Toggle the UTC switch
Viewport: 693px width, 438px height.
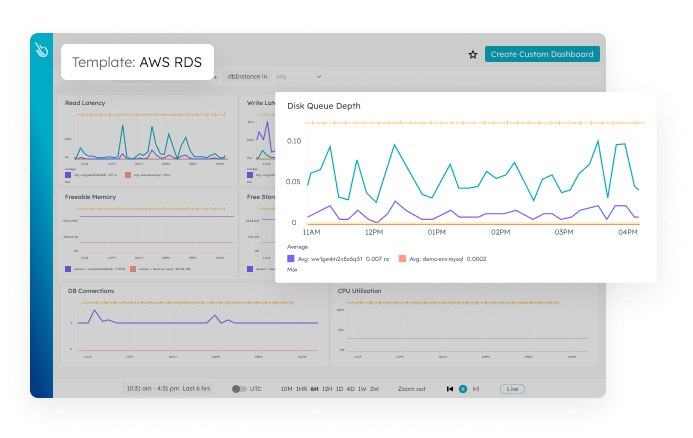(239, 389)
